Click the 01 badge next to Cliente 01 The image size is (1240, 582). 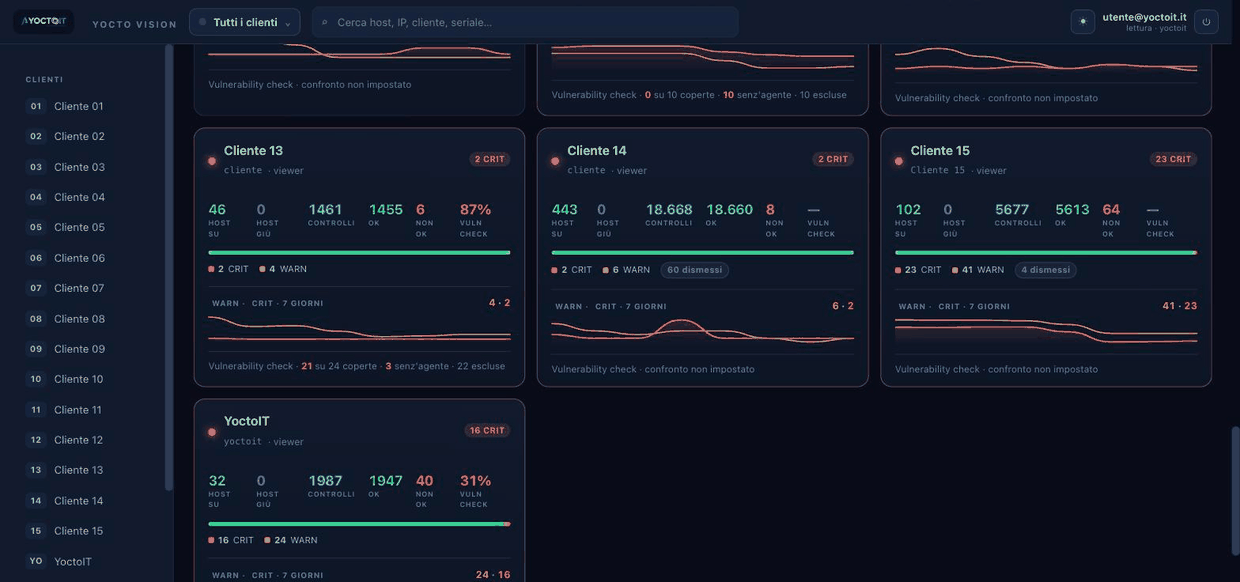pos(36,106)
